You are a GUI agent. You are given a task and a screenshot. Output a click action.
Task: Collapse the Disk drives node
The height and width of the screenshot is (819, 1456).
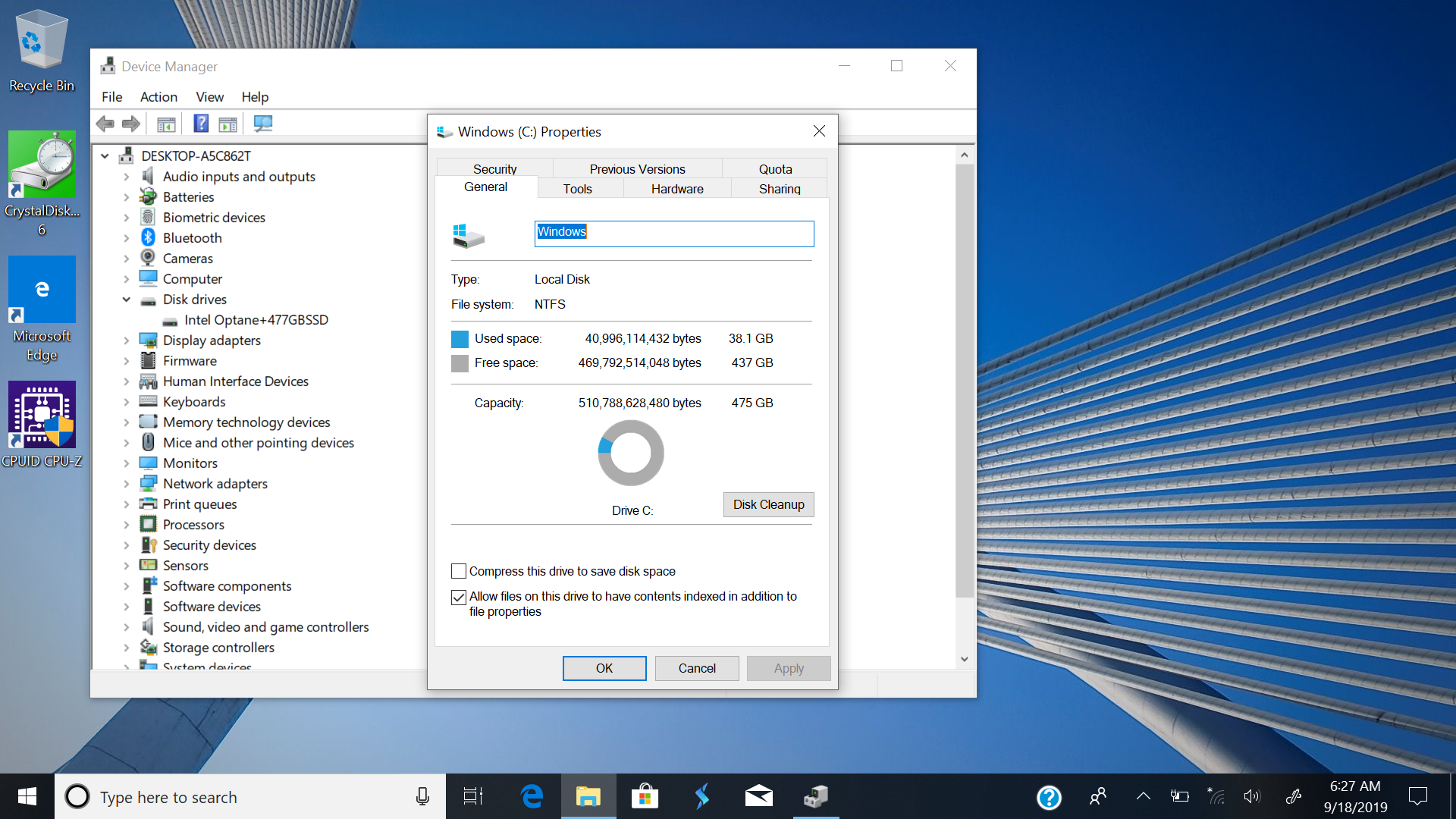point(127,300)
